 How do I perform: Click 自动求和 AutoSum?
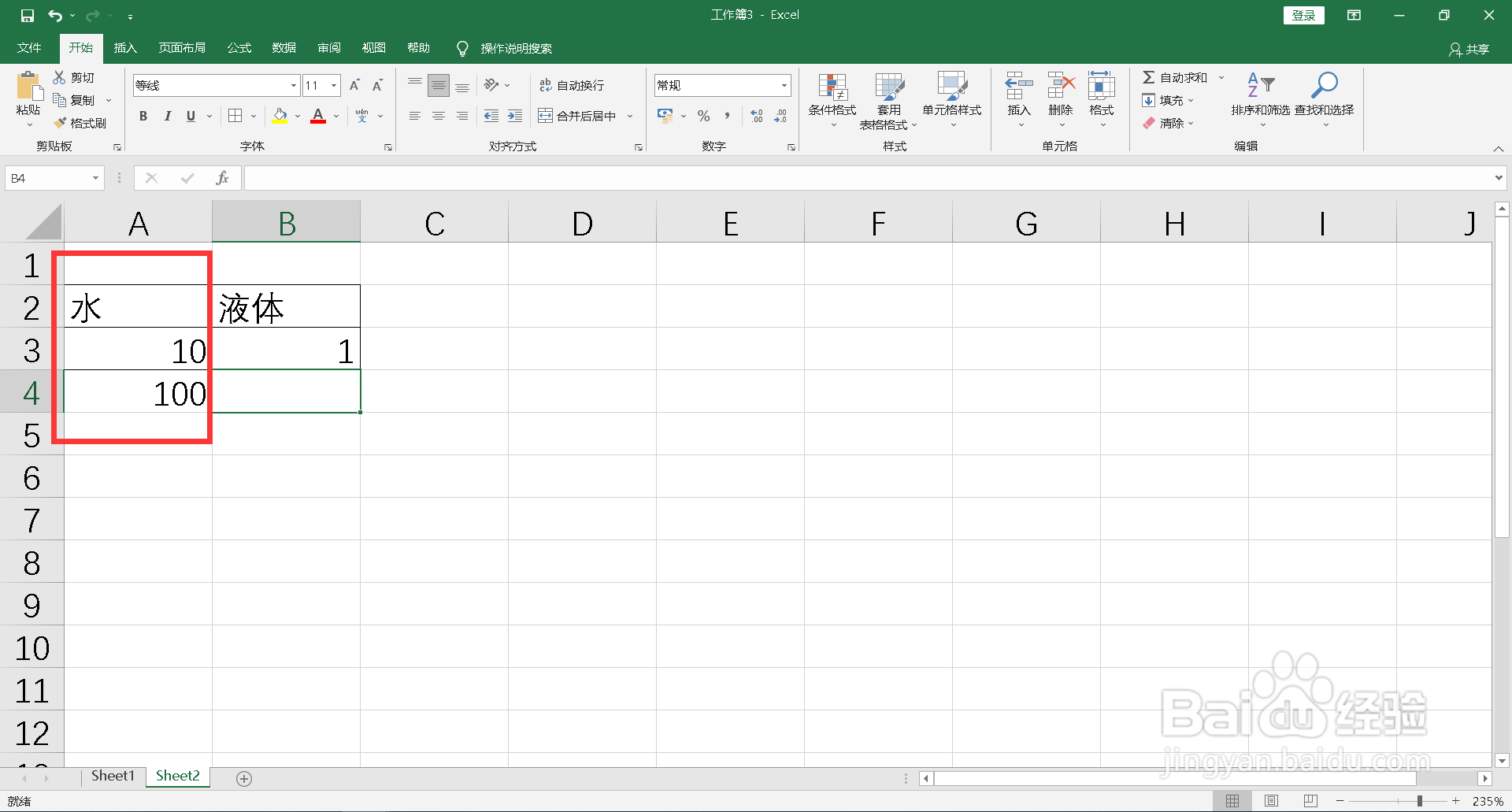[x=1175, y=77]
